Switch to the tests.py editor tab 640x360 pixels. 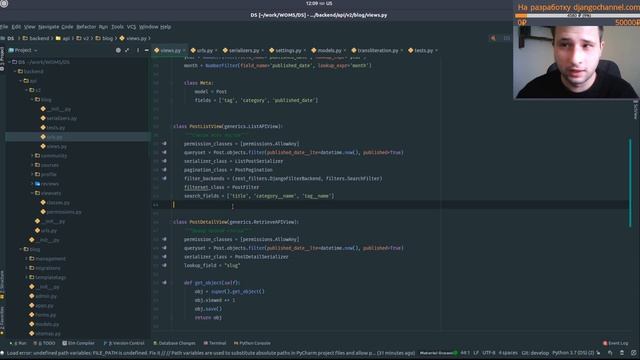pos(422,50)
